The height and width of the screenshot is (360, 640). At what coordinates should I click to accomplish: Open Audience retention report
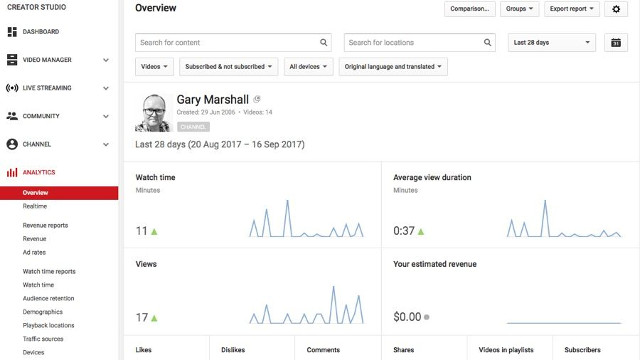[x=49, y=298]
